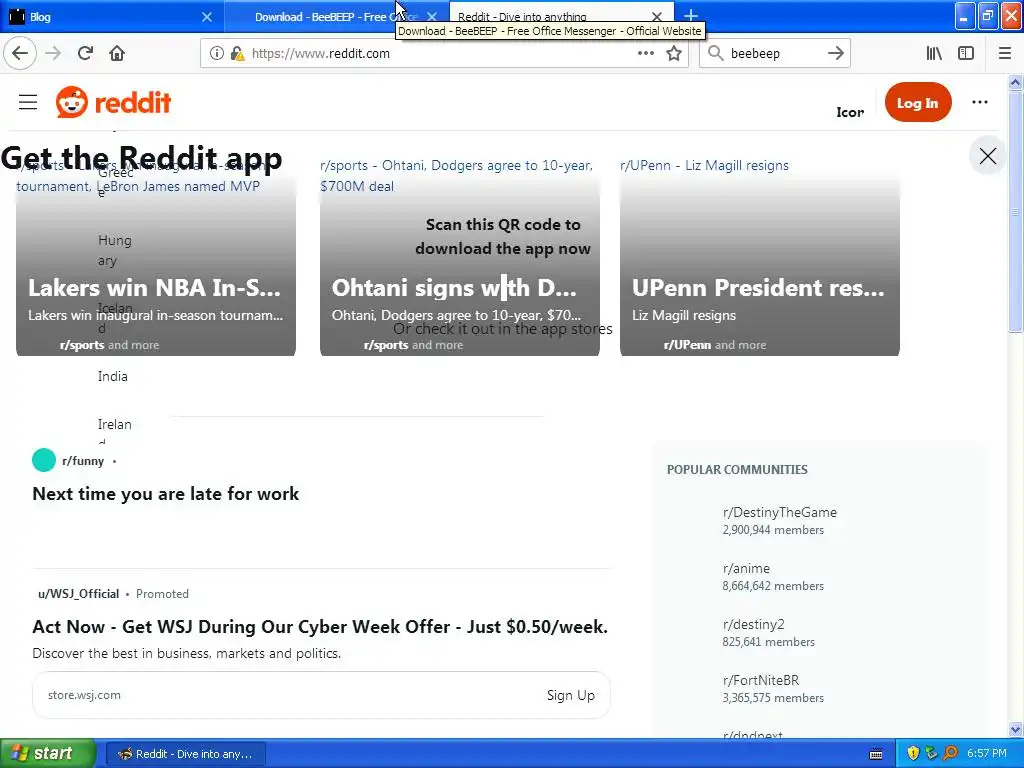The width and height of the screenshot is (1024, 768).
Task: Open page actions three-dot menu in address bar
Action: click(x=645, y=53)
